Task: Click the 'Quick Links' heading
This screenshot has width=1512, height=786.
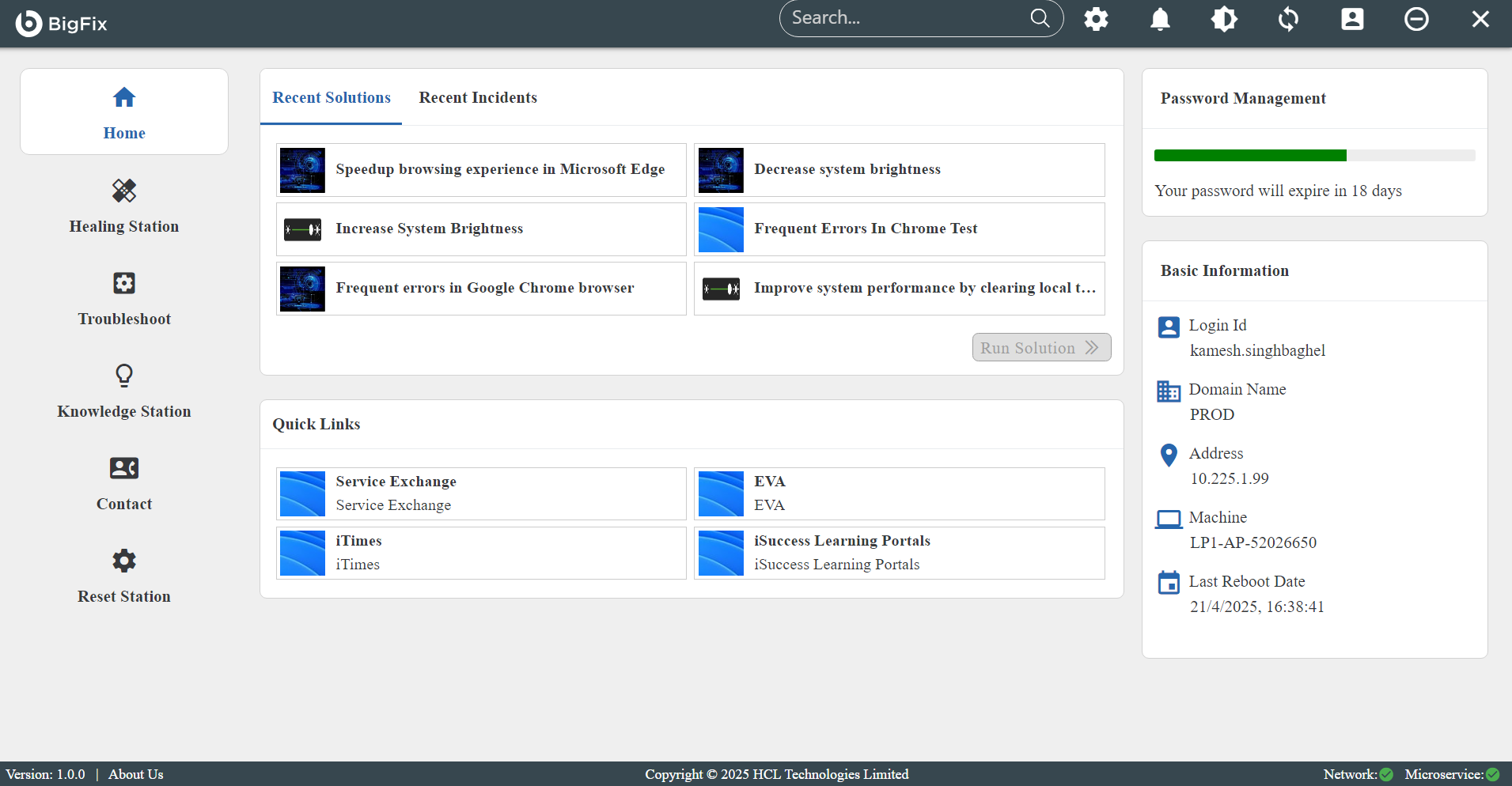Action: [x=316, y=424]
